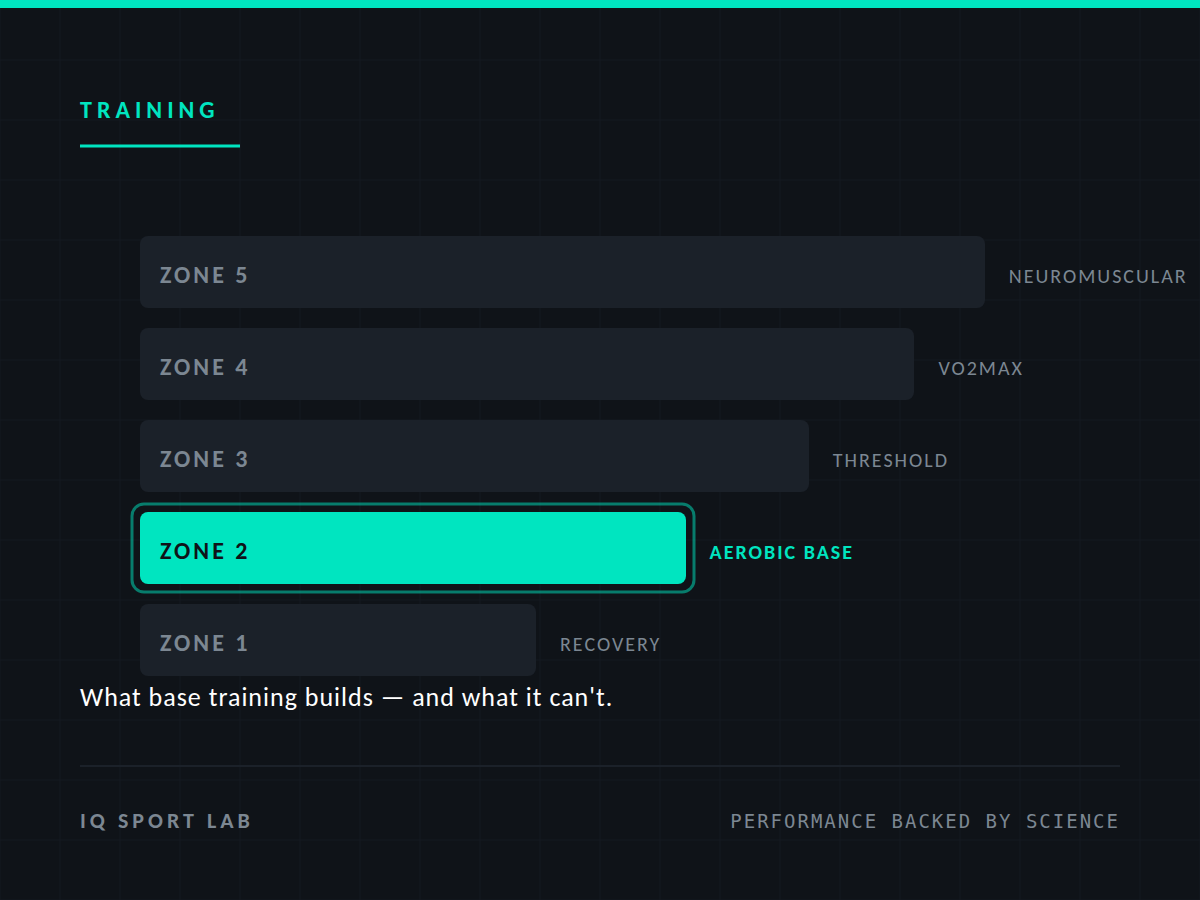Click the NEUROMUSCULAR label
1200x900 pixels.
pos(1097,277)
